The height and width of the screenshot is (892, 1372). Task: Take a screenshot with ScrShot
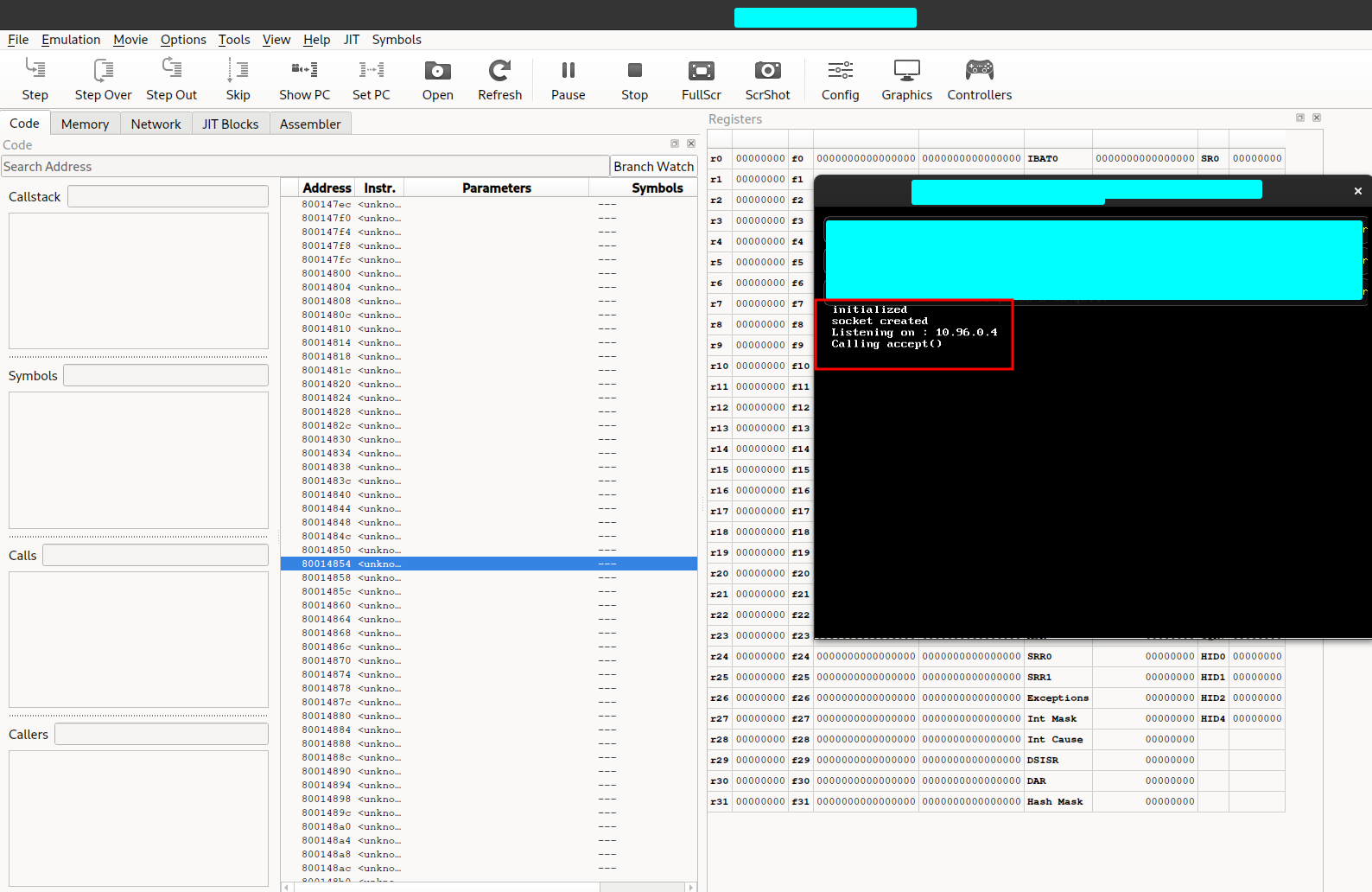(x=767, y=80)
